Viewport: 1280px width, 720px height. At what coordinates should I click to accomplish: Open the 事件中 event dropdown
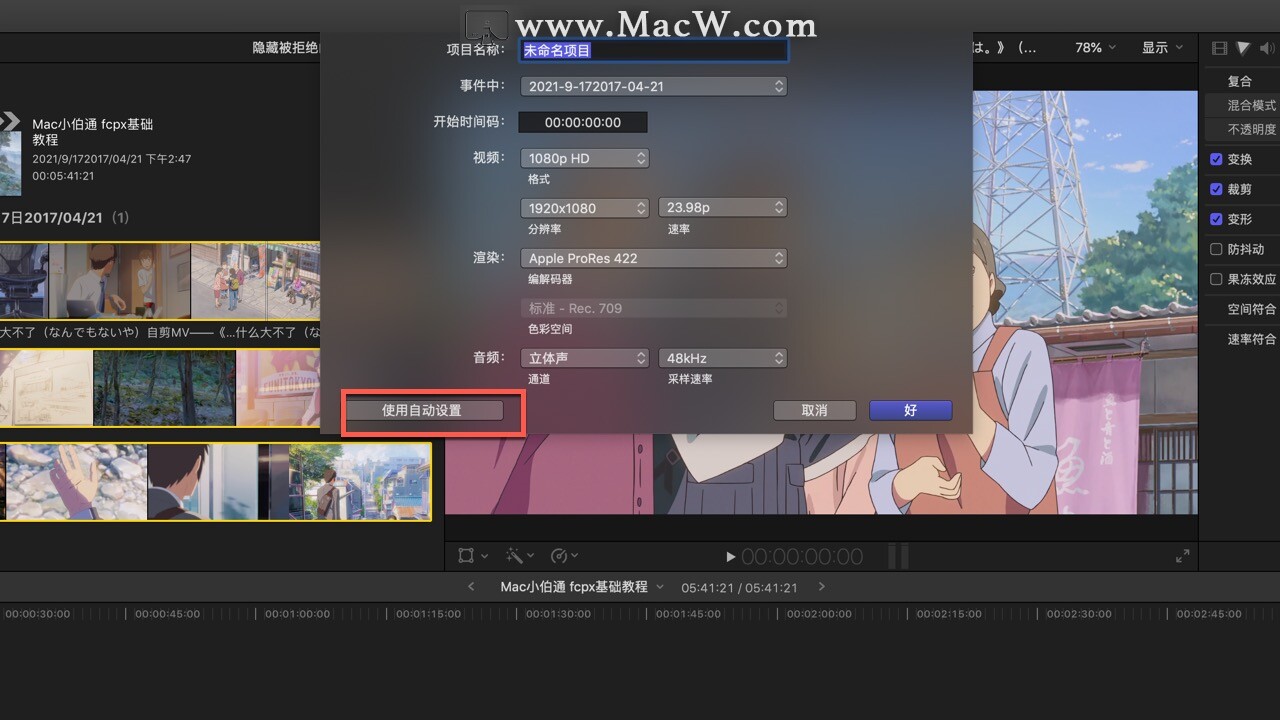point(654,87)
